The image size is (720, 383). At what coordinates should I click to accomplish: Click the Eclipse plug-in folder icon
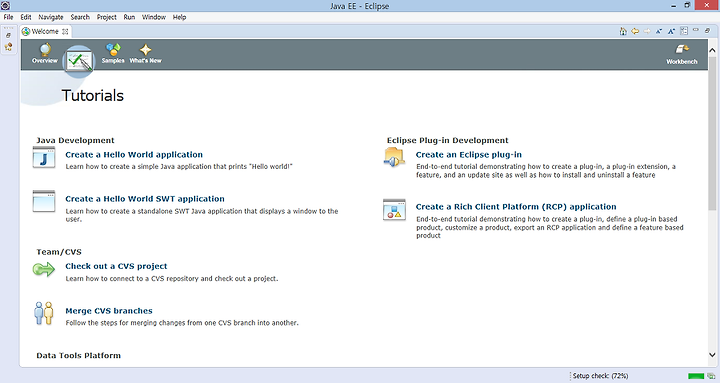(x=394, y=157)
